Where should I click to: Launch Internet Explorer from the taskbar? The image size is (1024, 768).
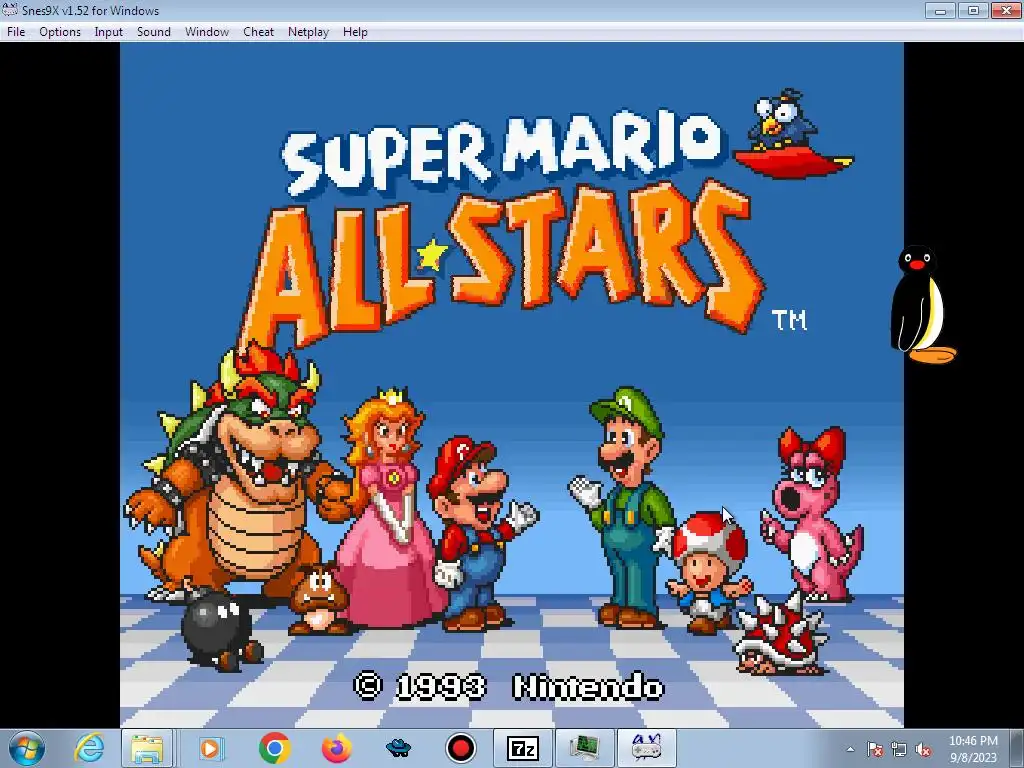[x=89, y=748]
